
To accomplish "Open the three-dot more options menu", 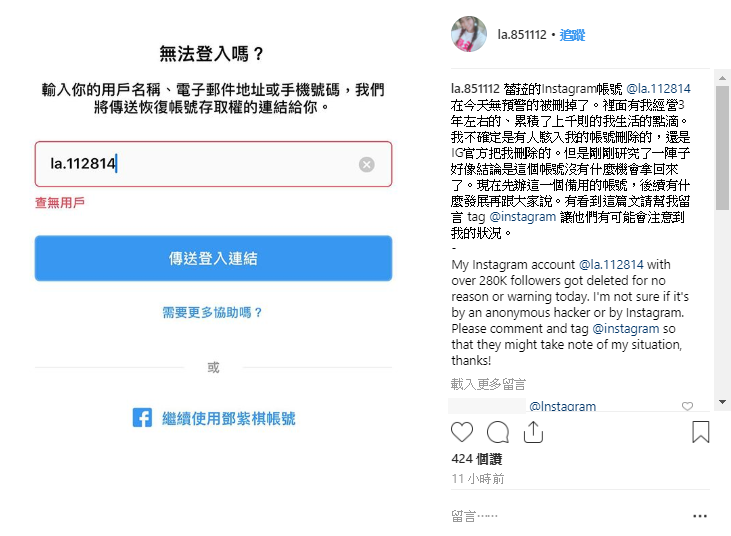I will [700, 516].
